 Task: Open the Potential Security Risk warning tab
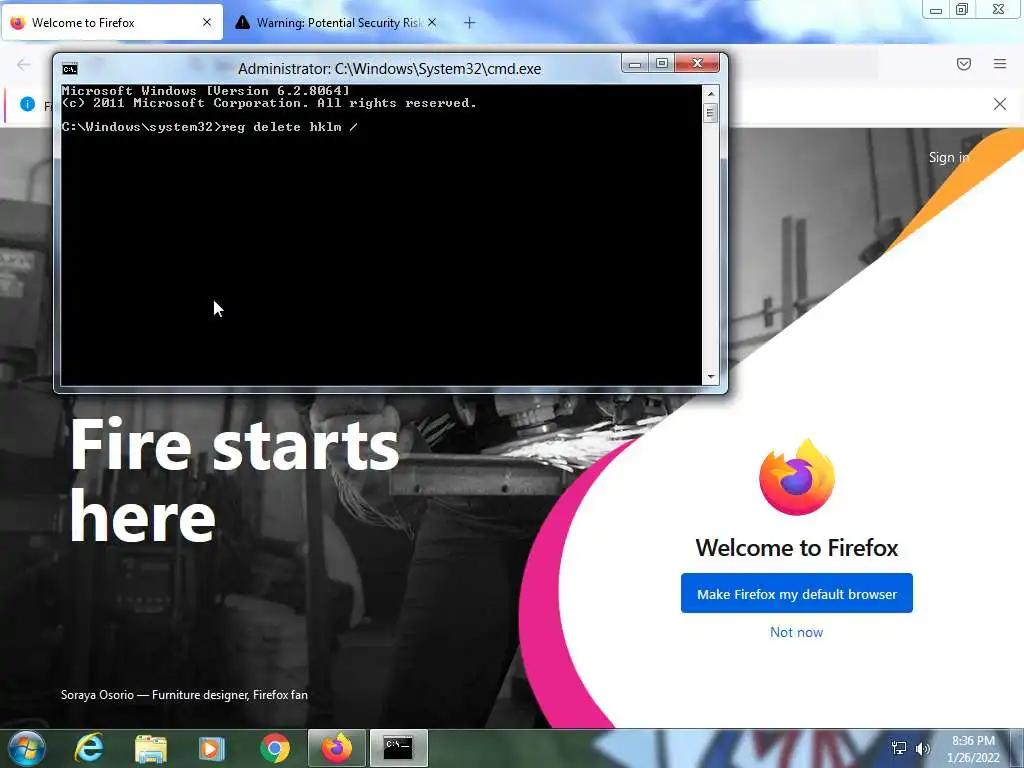pos(336,23)
